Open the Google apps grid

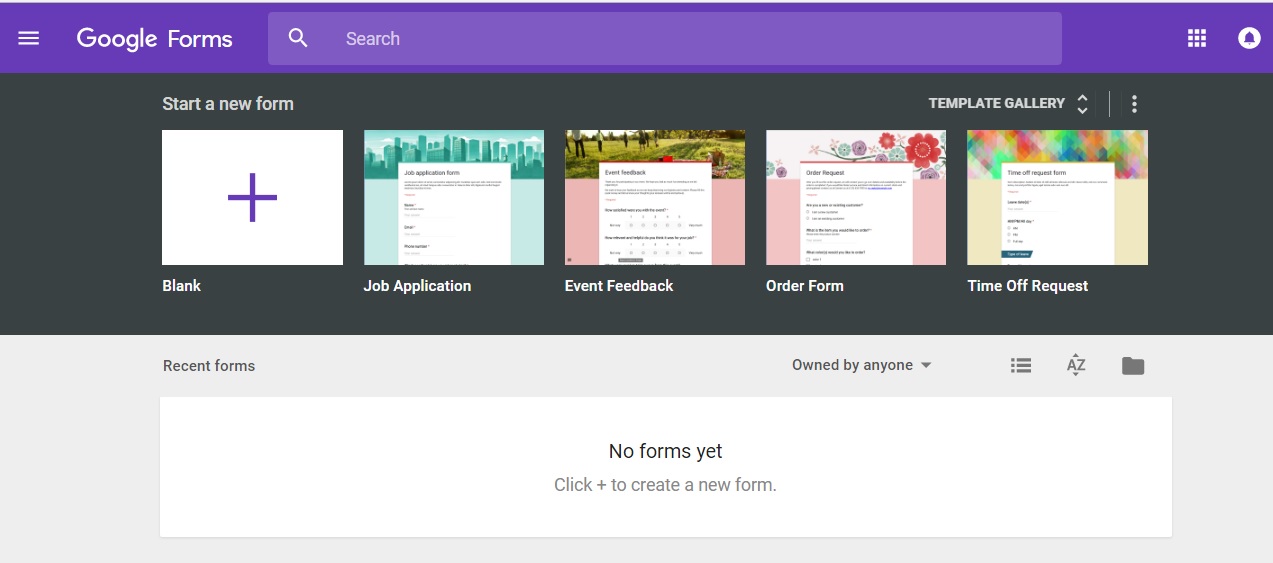[1197, 38]
